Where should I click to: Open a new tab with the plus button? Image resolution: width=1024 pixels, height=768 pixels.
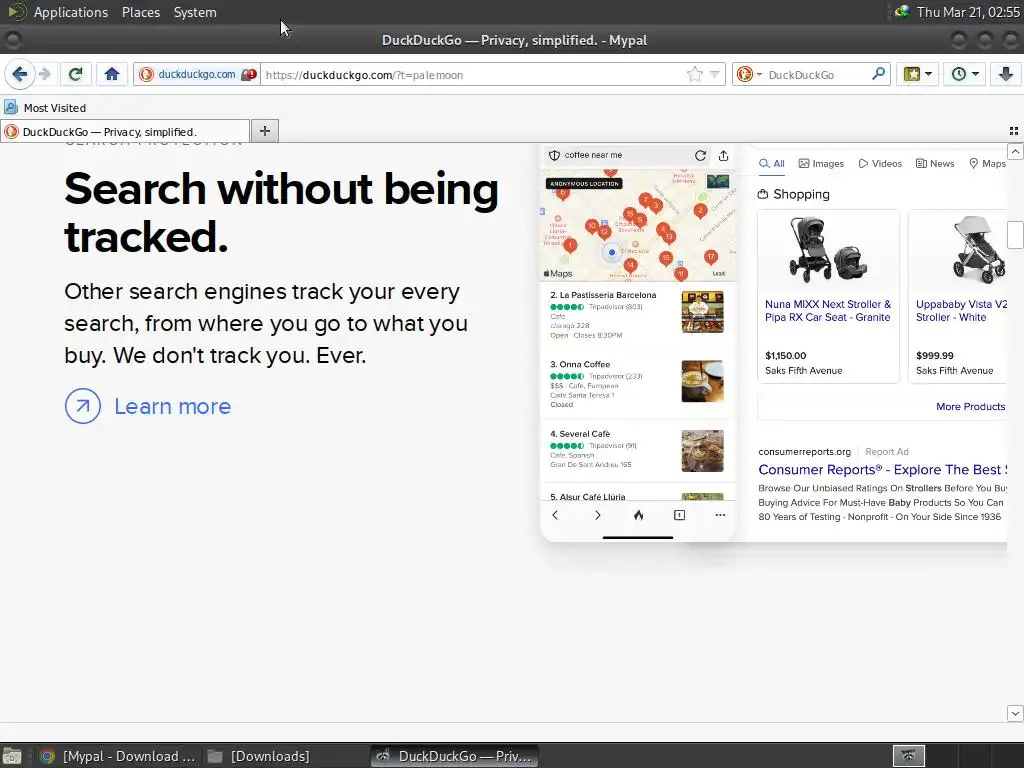pyautogui.click(x=264, y=131)
